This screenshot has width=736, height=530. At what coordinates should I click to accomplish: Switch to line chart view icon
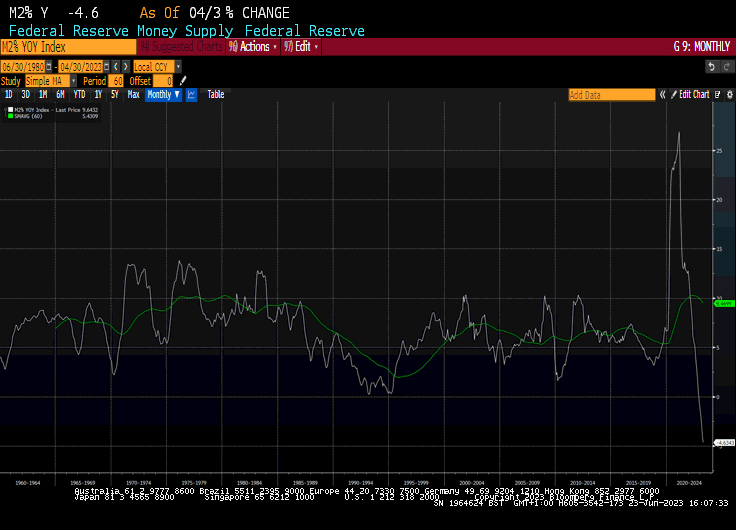(191, 95)
